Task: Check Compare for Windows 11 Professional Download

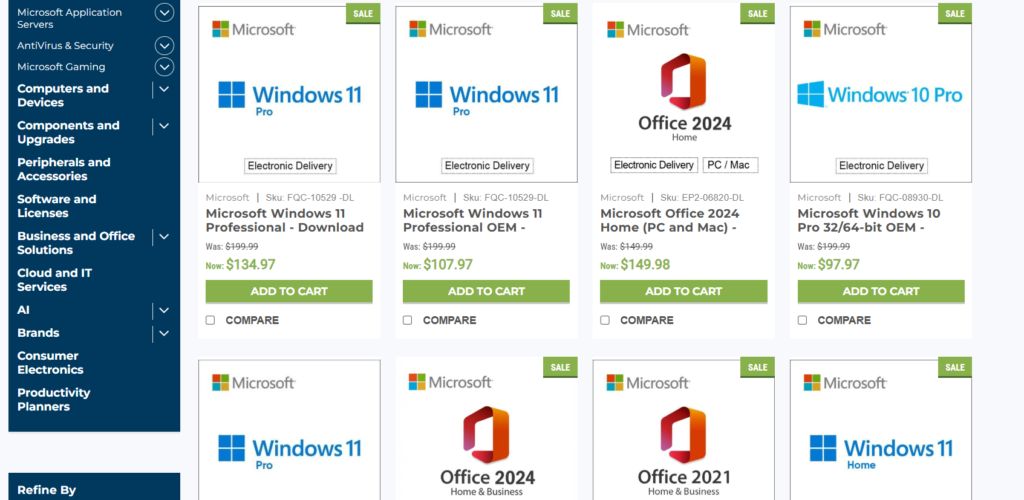Action: pos(210,320)
